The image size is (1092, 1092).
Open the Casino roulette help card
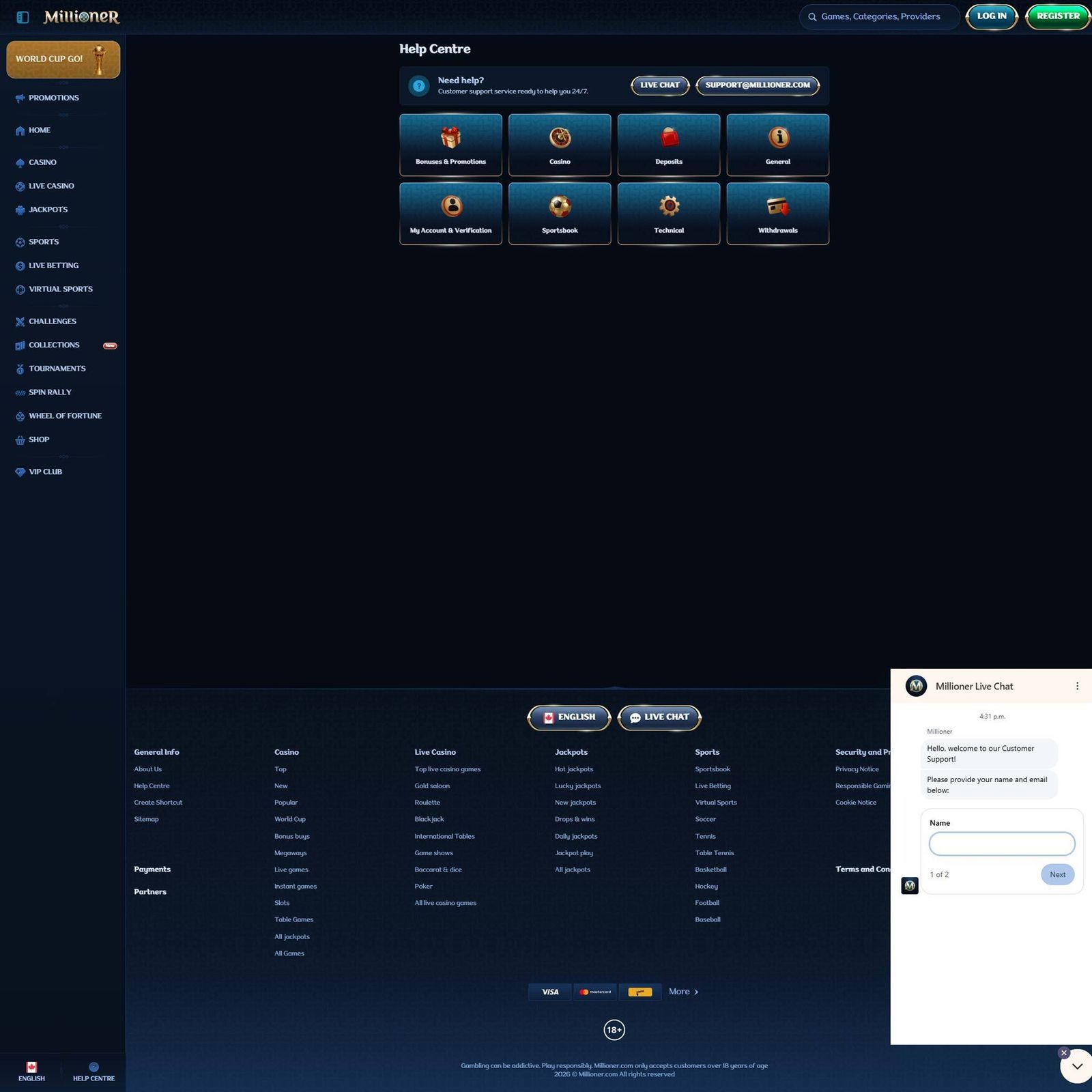[560, 145]
